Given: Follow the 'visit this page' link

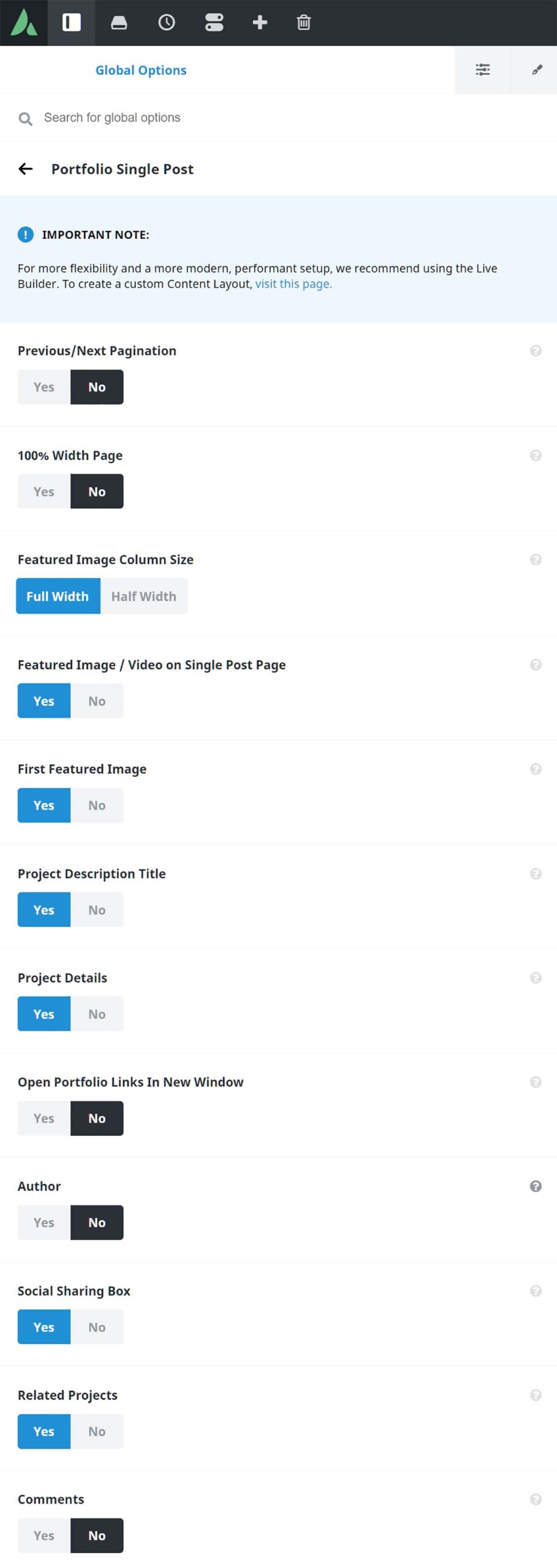Looking at the screenshot, I should [294, 284].
